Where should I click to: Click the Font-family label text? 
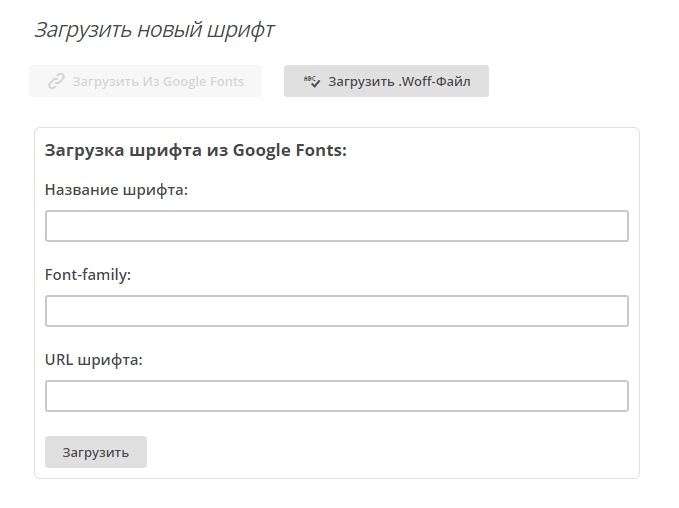[88, 274]
